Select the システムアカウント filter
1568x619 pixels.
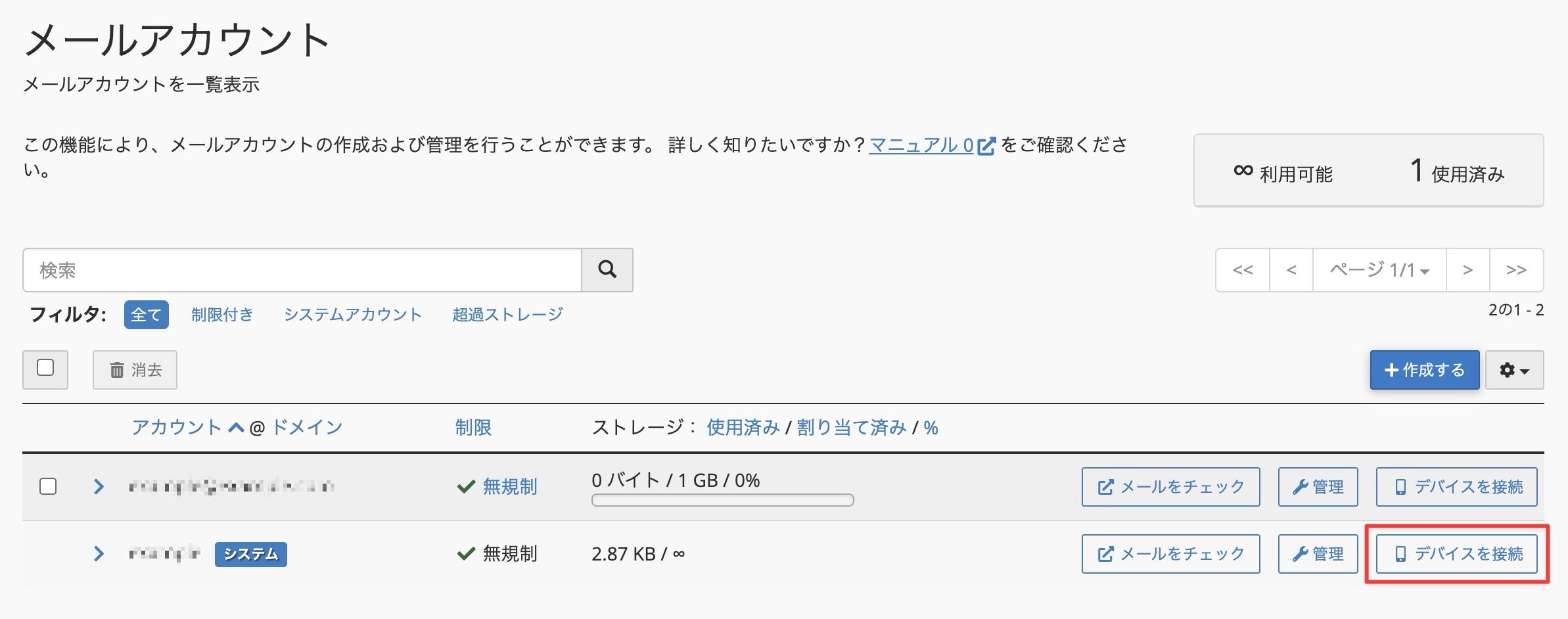coord(352,315)
